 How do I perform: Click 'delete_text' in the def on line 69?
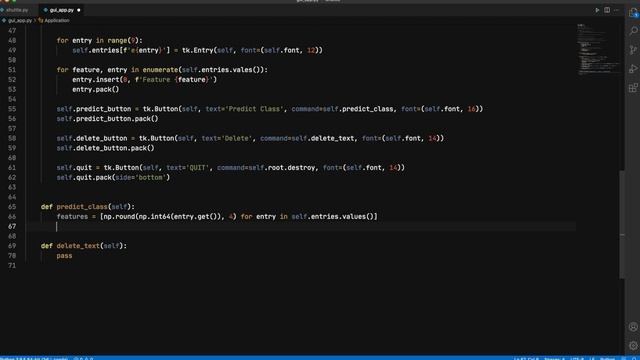point(78,246)
